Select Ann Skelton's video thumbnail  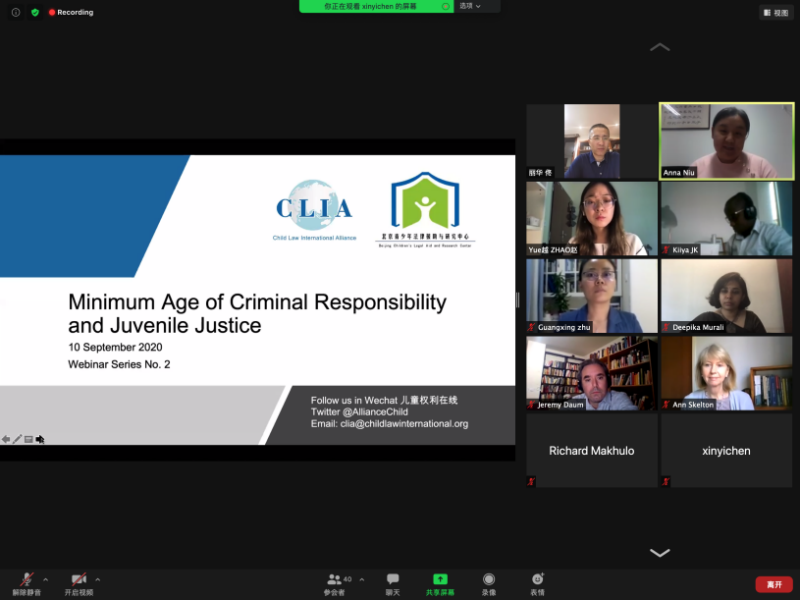click(x=726, y=373)
